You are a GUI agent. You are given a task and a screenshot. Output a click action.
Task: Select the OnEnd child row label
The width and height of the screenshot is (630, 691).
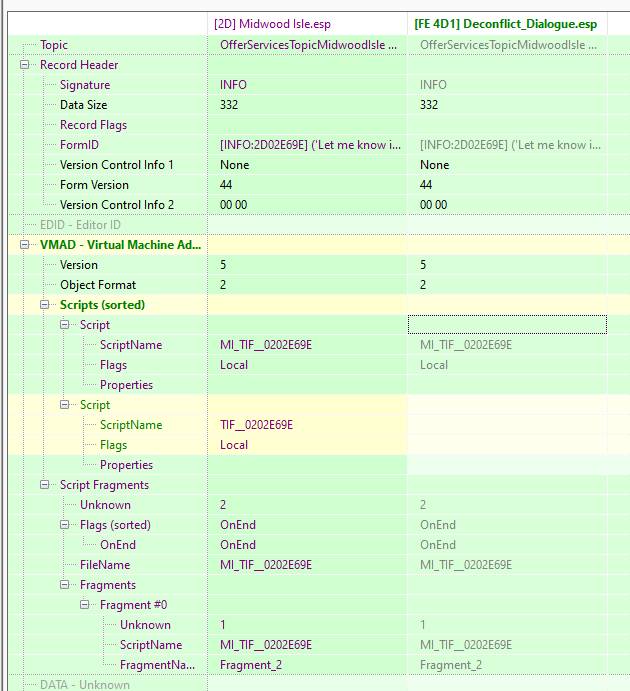point(118,545)
